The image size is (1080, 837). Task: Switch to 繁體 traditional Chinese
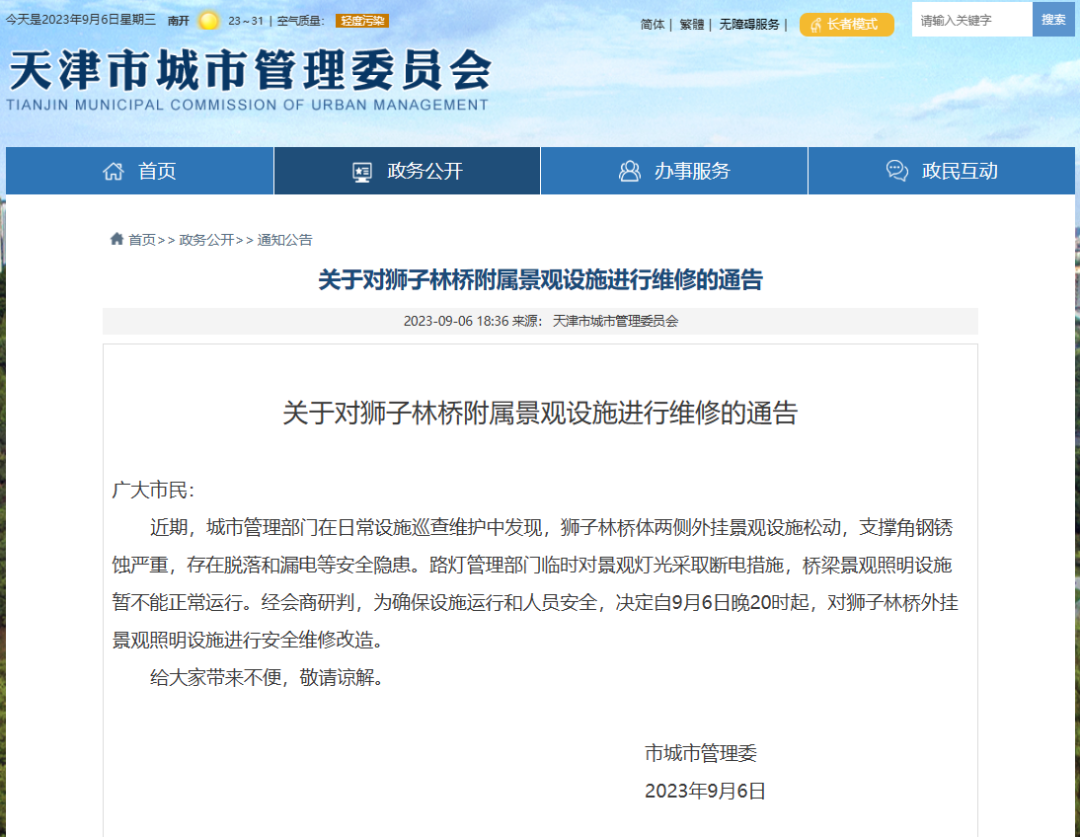click(x=691, y=24)
